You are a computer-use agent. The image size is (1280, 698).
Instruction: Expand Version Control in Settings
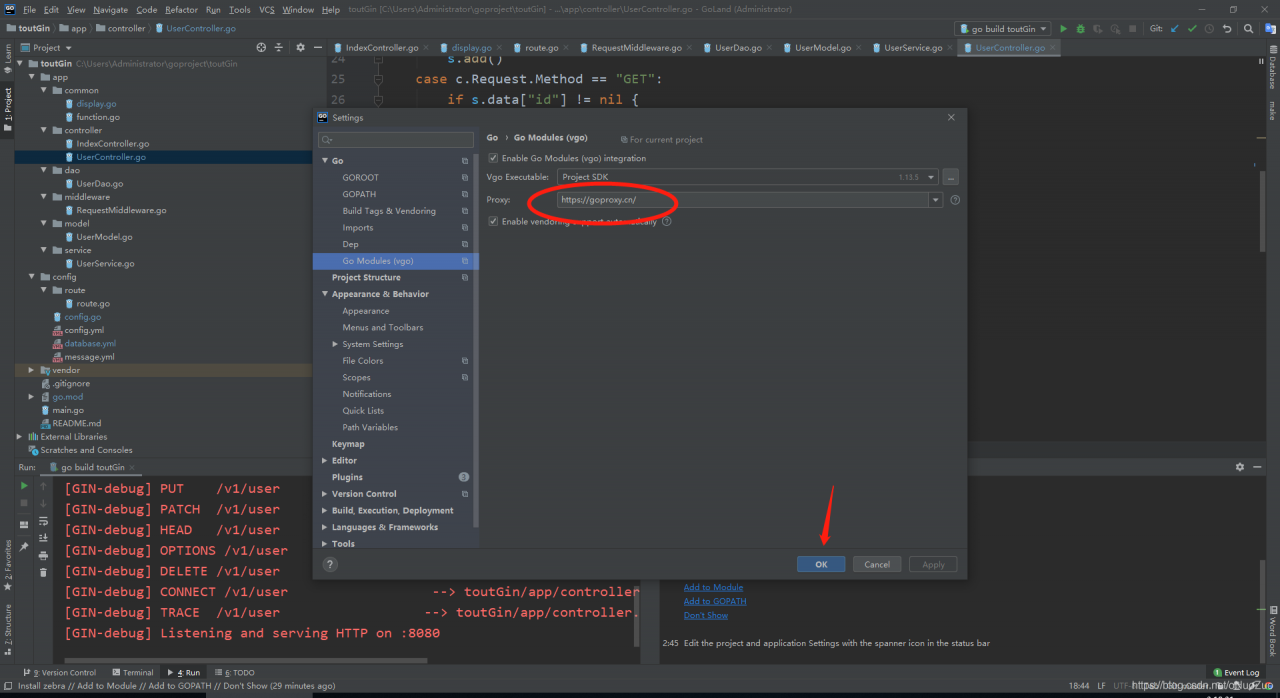coord(325,494)
